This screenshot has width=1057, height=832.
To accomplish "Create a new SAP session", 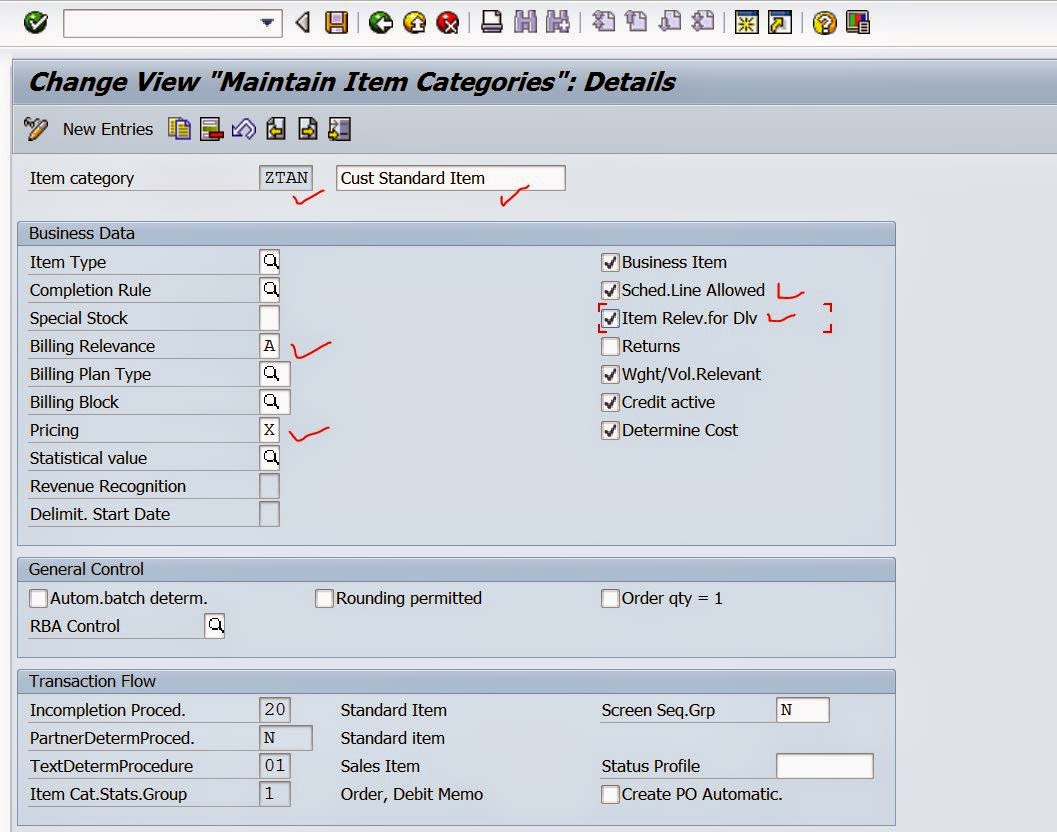I will pos(745,21).
